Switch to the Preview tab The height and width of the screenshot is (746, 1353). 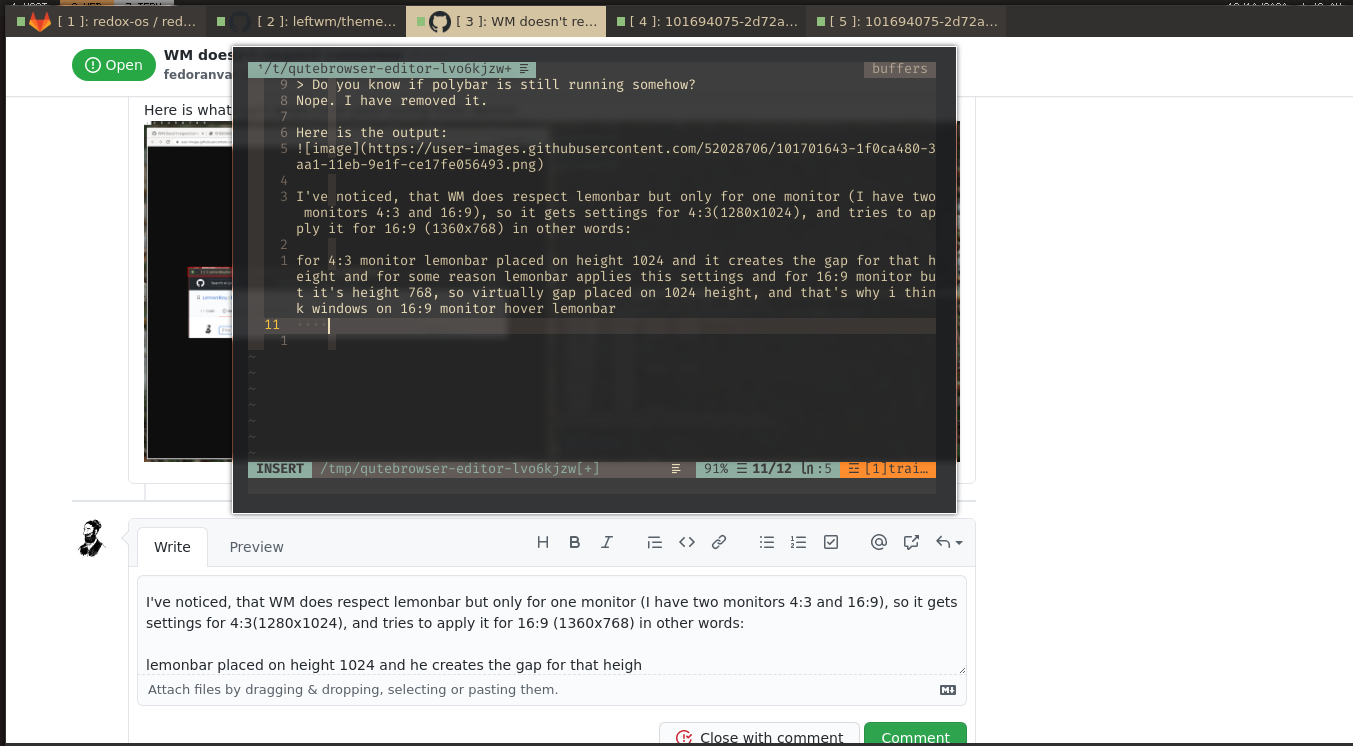256,546
